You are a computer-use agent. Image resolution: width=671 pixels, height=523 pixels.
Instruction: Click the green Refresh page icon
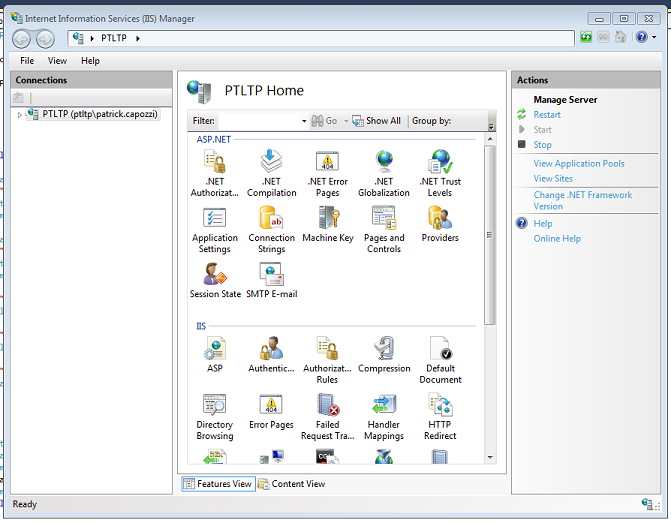[x=586, y=37]
